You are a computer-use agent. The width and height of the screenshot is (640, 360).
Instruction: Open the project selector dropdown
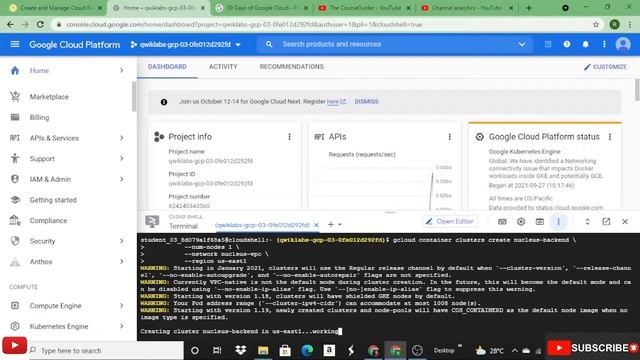(185, 44)
